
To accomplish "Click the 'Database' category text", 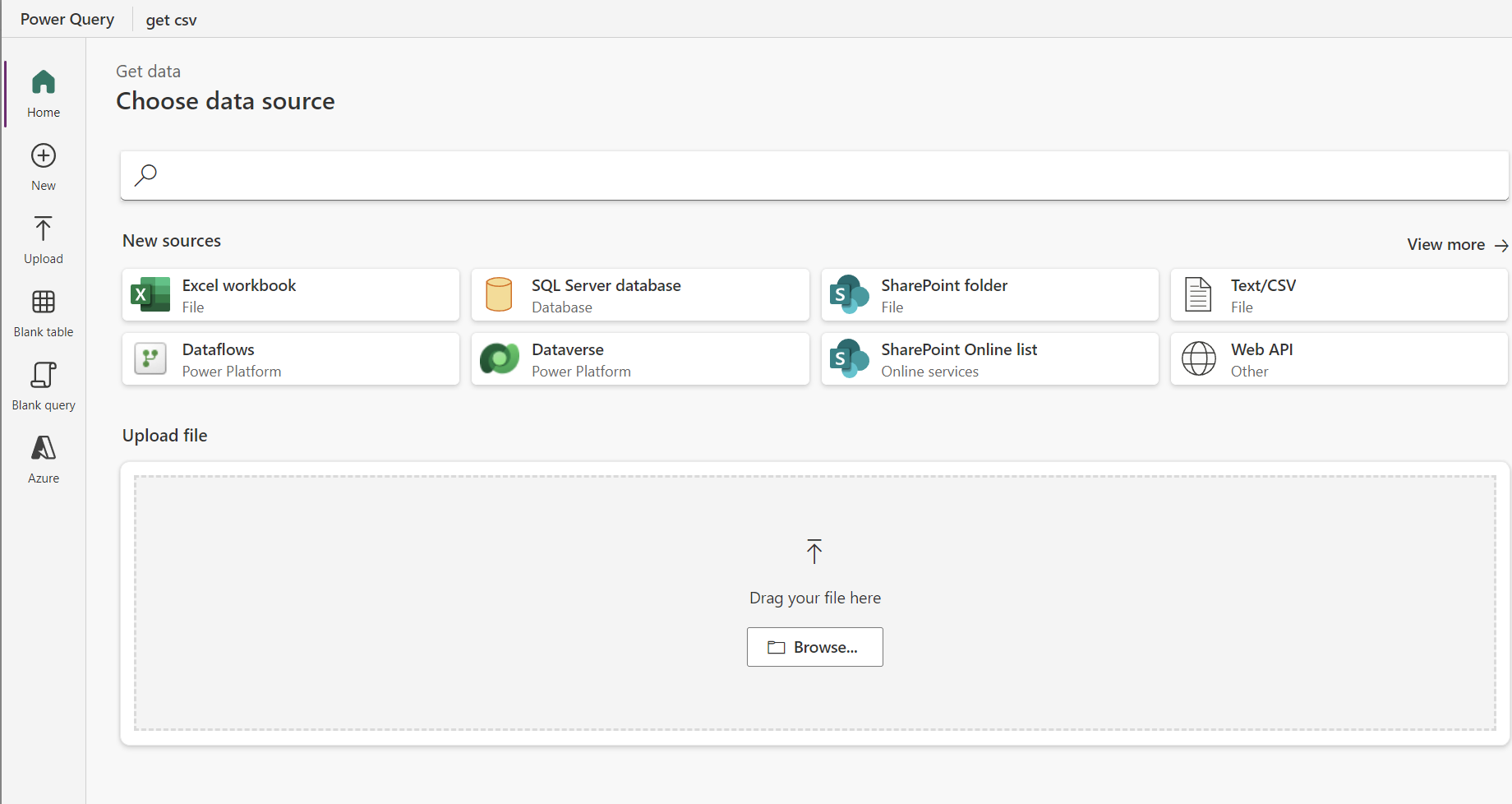I will 562,307.
